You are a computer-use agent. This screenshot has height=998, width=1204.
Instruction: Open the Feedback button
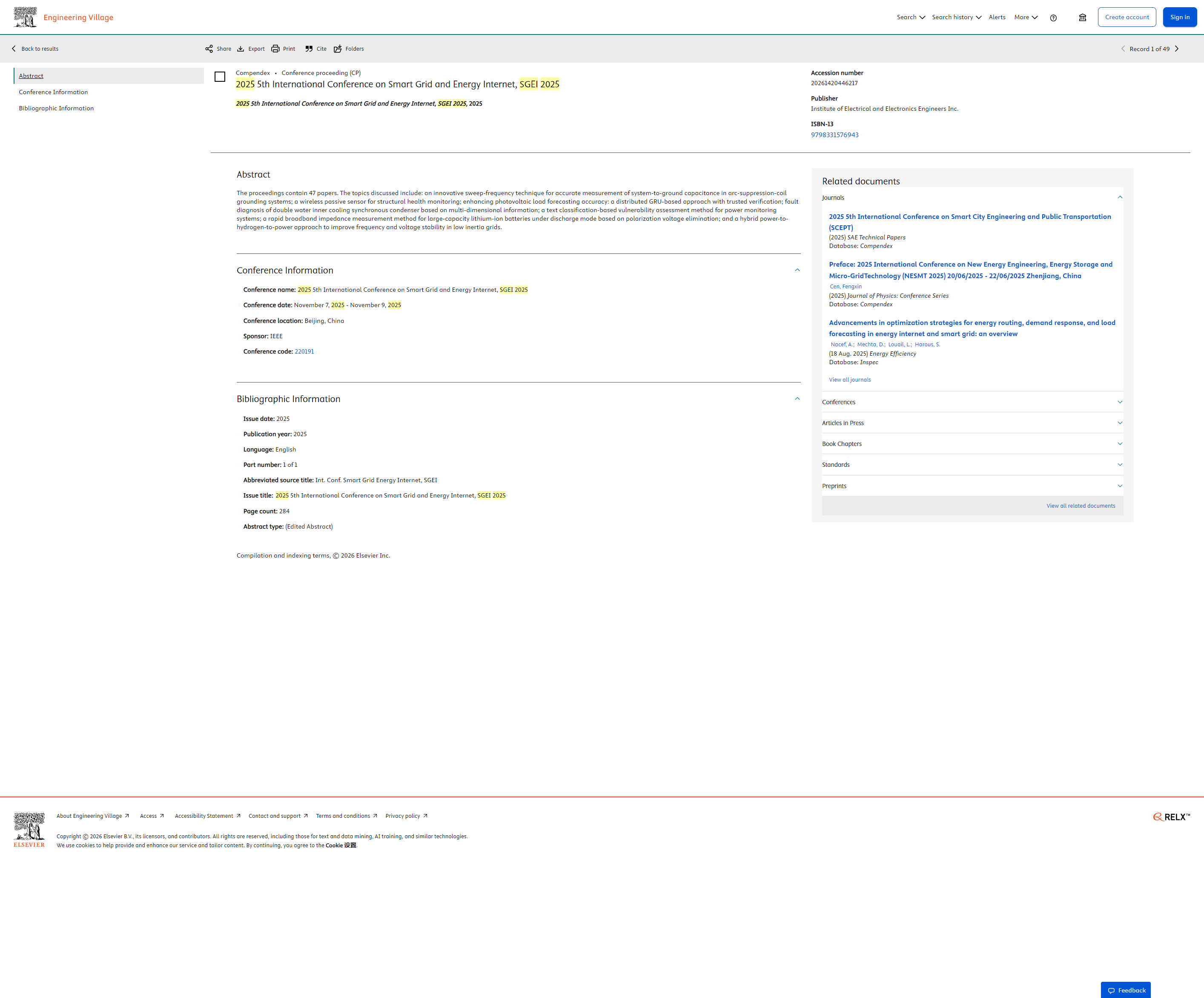pyautogui.click(x=1126, y=990)
